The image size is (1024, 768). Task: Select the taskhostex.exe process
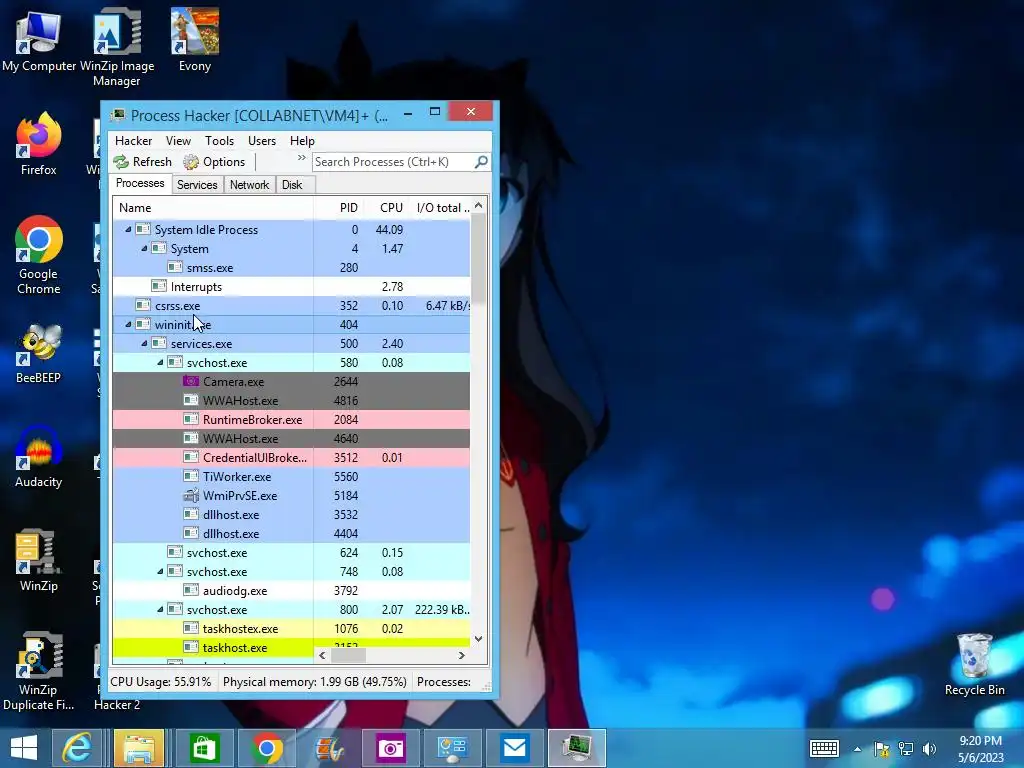click(291, 628)
